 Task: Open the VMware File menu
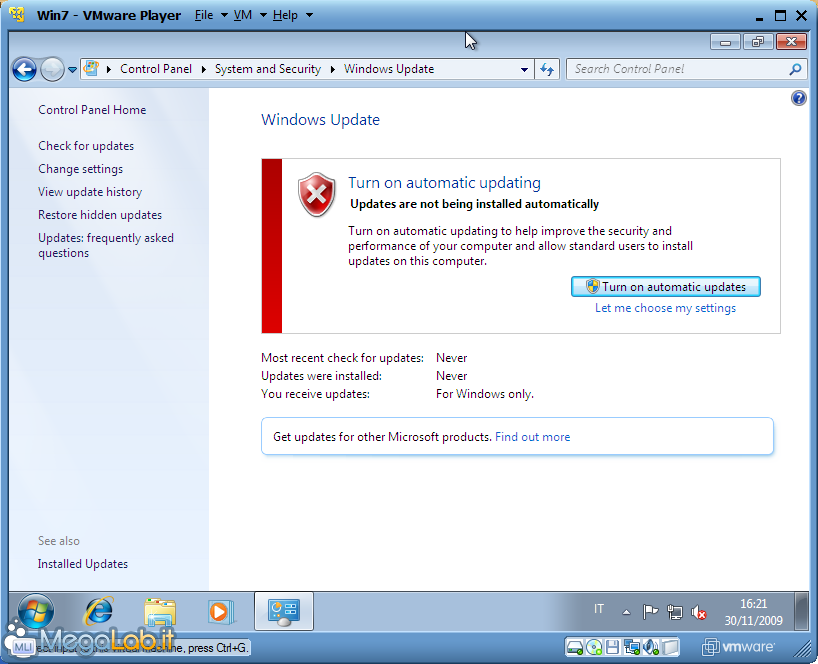[211, 15]
